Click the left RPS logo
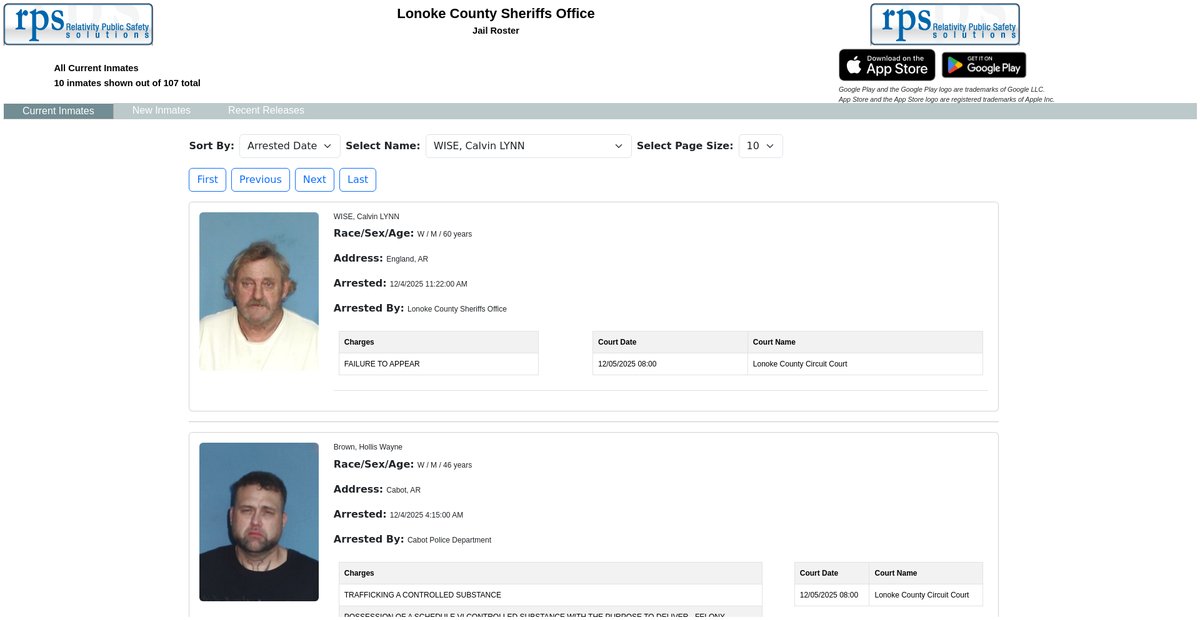The height and width of the screenshot is (620, 1200). tap(78, 24)
